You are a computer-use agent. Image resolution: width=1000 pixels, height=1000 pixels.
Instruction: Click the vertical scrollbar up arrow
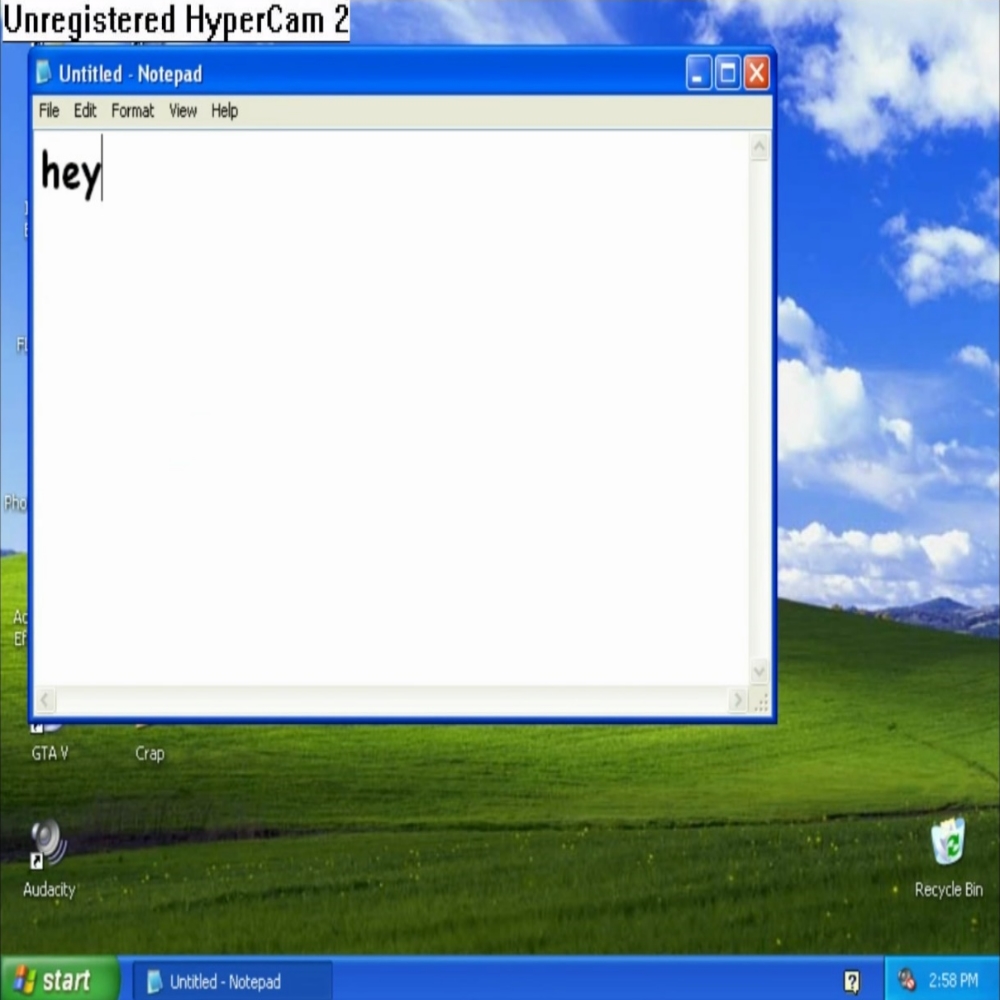coord(759,147)
